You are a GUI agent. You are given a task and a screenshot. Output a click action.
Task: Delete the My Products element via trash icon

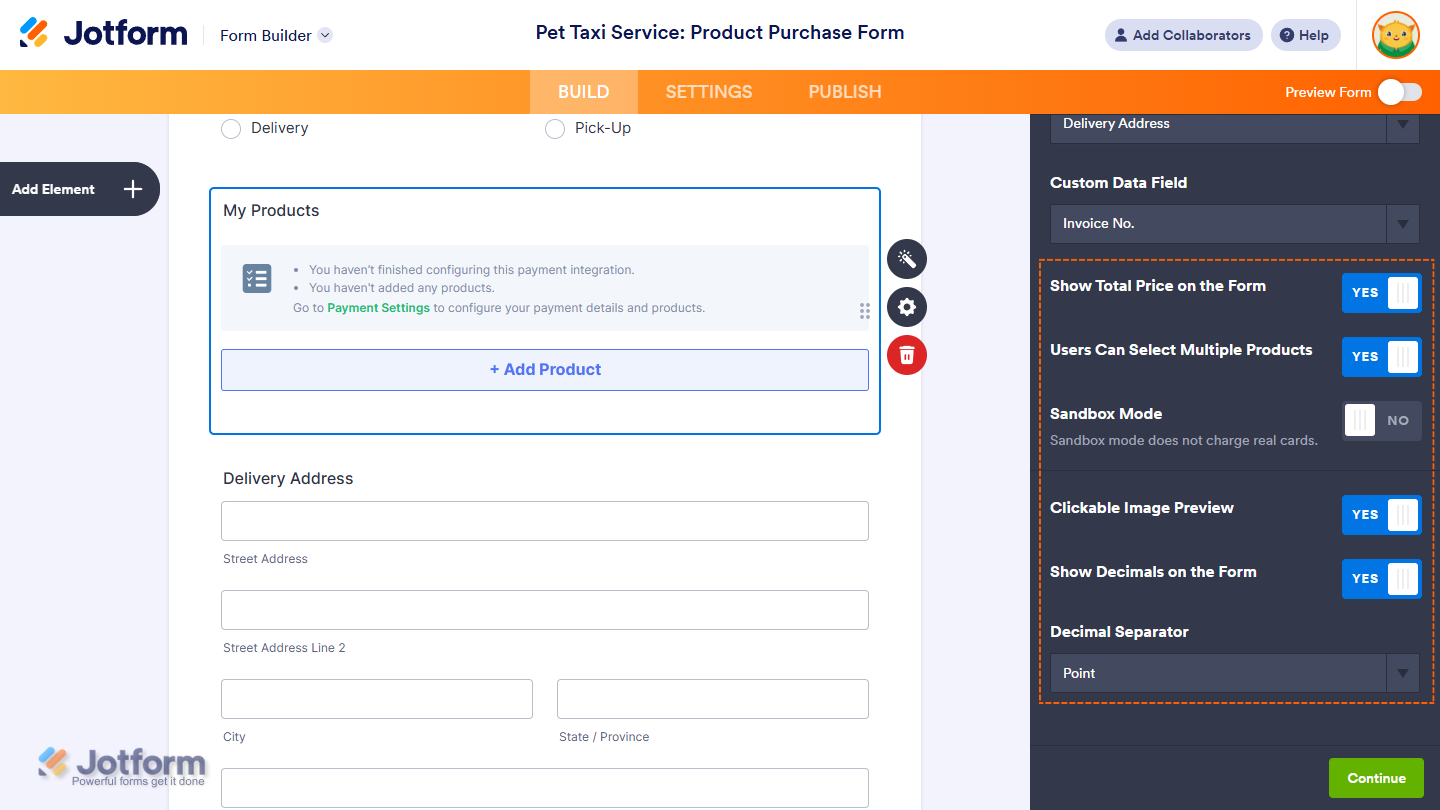point(907,355)
